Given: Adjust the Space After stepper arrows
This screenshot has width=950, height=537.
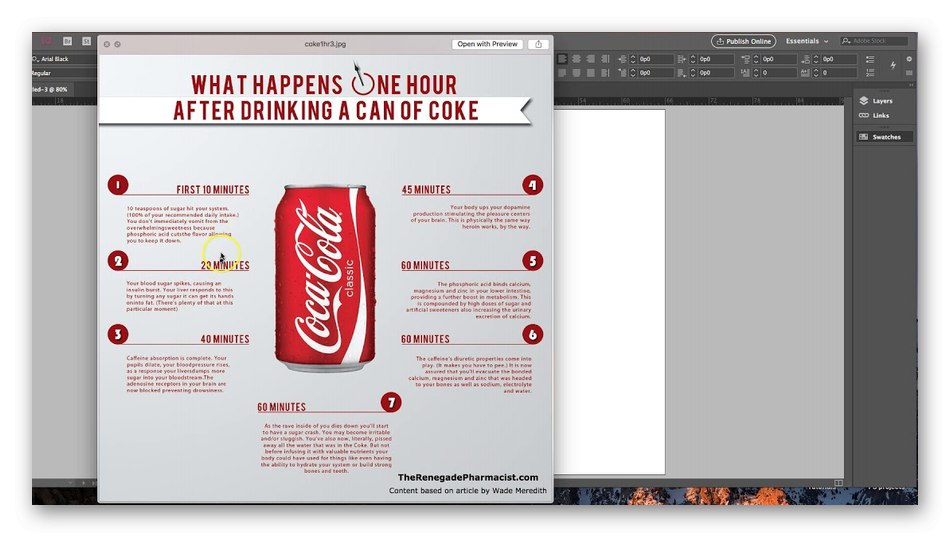Looking at the screenshot, I should (x=815, y=59).
